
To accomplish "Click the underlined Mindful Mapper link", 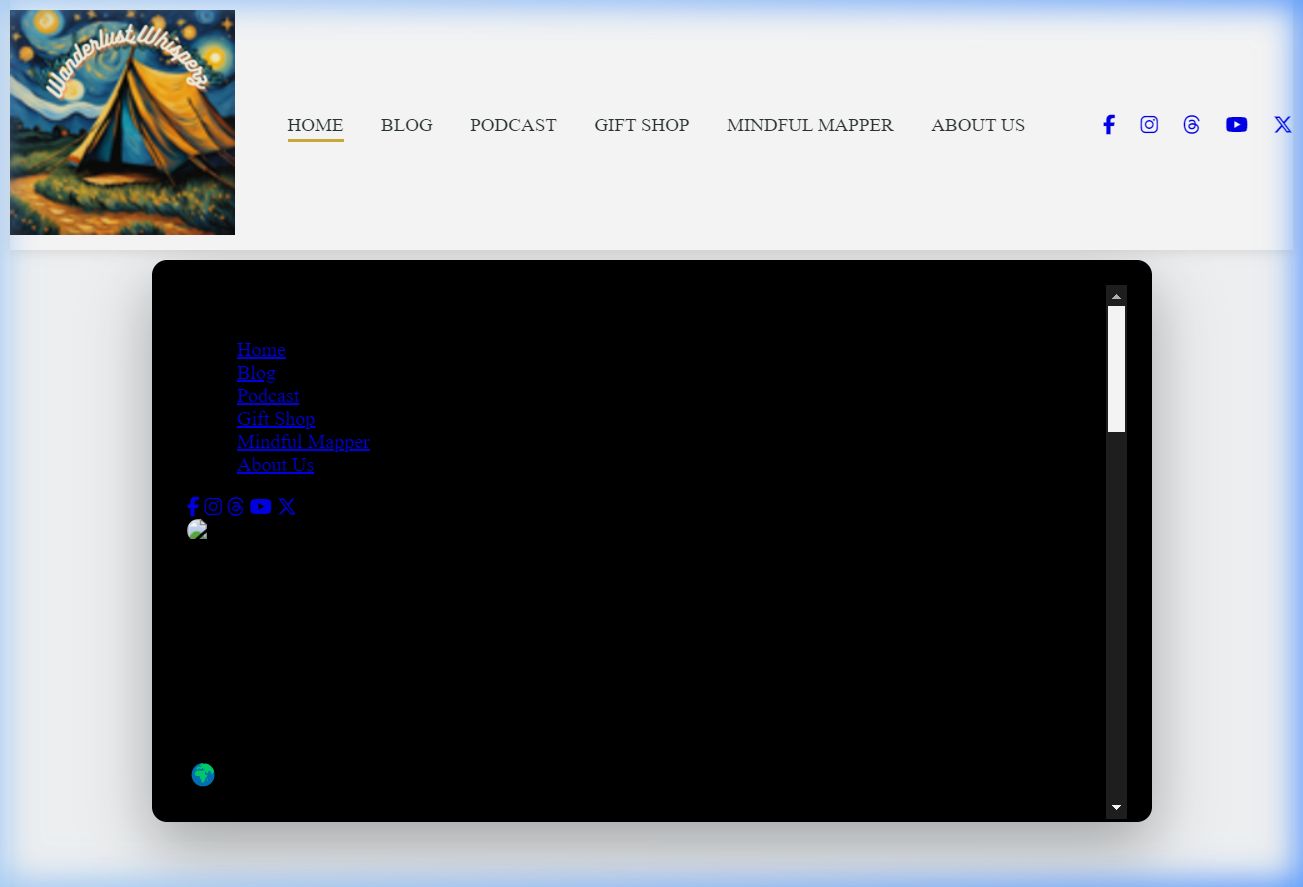I will [x=303, y=442].
